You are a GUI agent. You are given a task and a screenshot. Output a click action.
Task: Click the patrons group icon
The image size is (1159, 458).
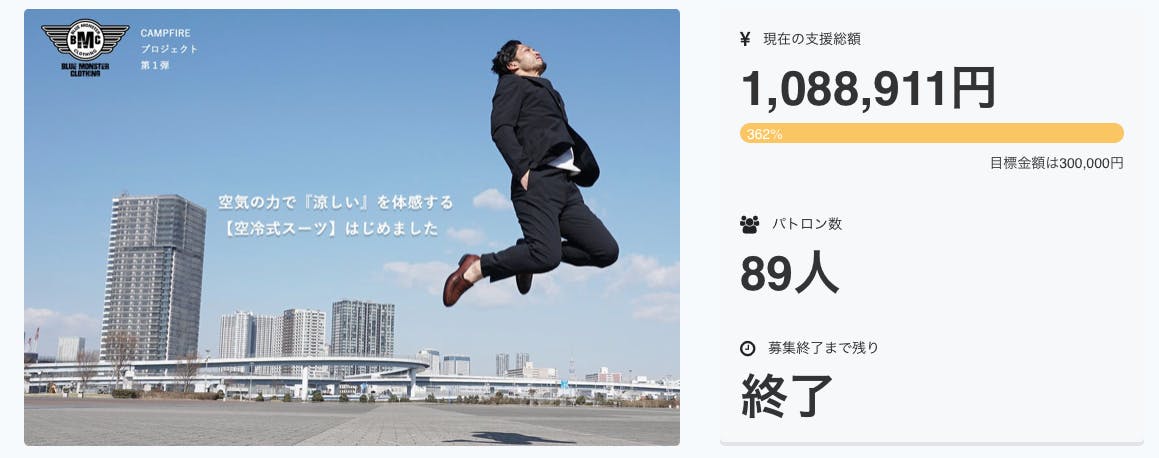click(749, 225)
